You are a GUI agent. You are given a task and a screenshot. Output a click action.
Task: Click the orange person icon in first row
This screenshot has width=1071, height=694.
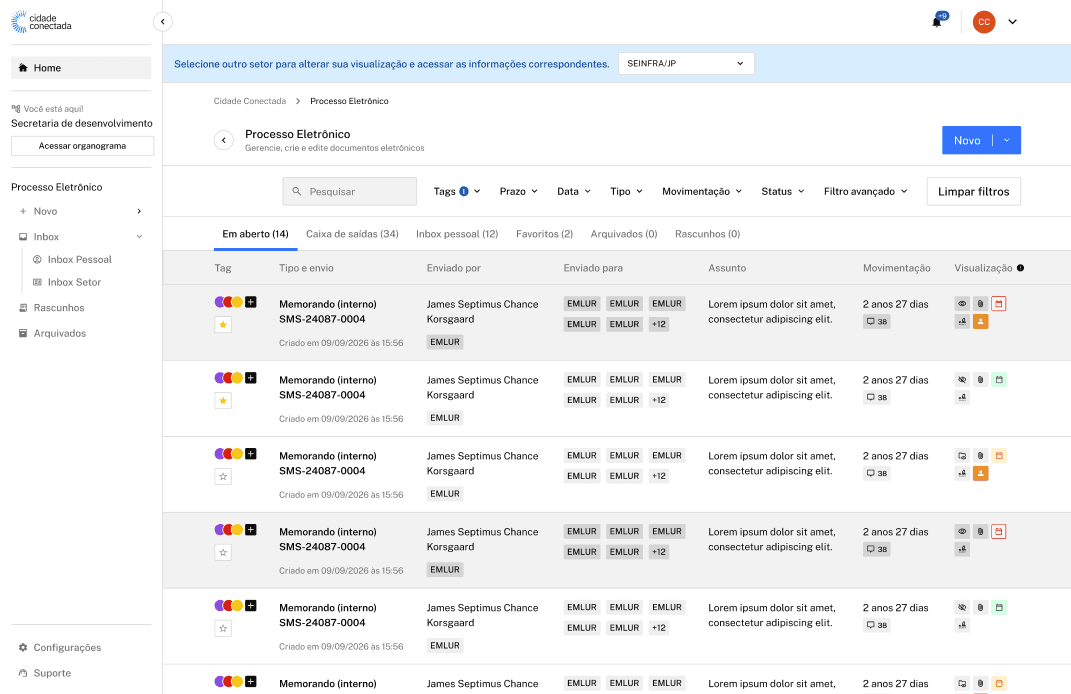tap(981, 322)
